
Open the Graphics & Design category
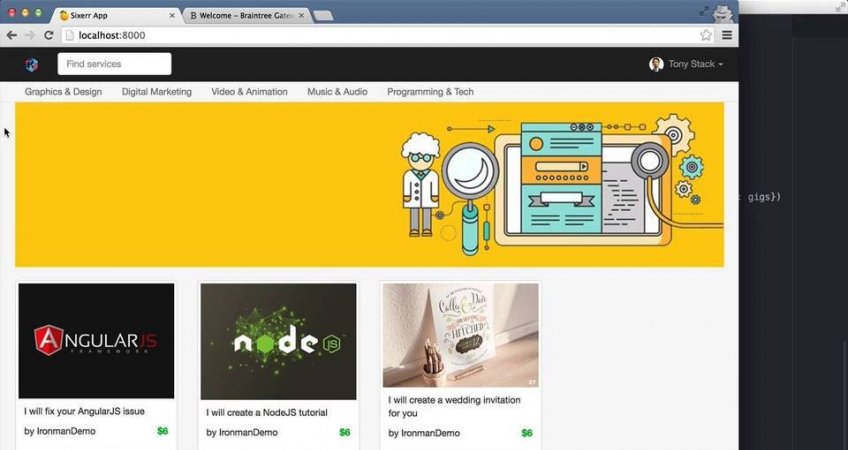pyautogui.click(x=63, y=92)
